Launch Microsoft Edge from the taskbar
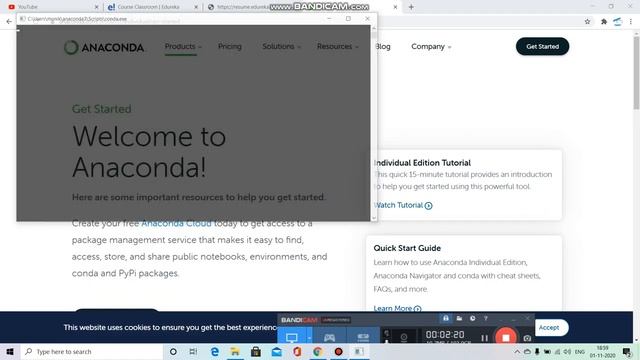The image size is (640, 360). pyautogui.click(x=214, y=351)
